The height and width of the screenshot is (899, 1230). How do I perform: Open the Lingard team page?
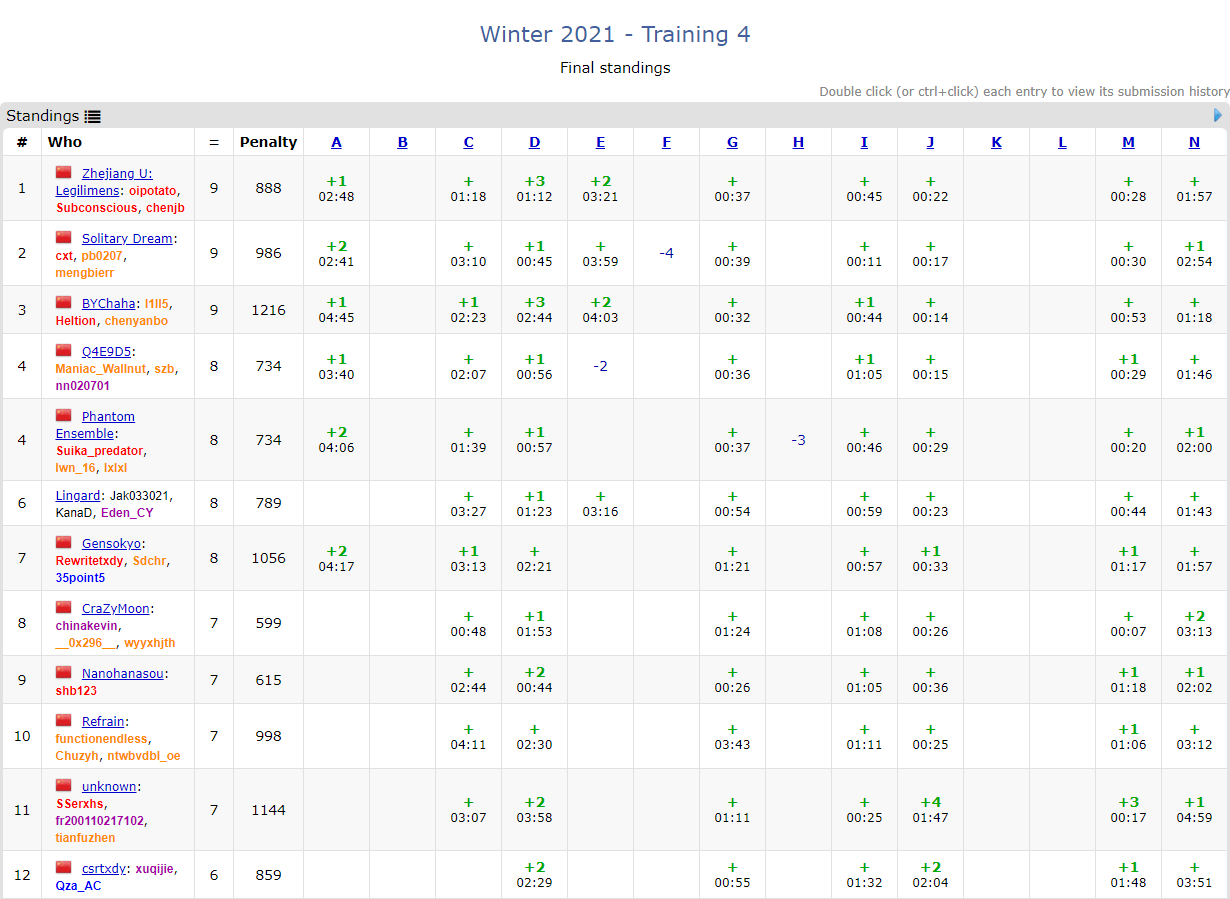coord(78,495)
